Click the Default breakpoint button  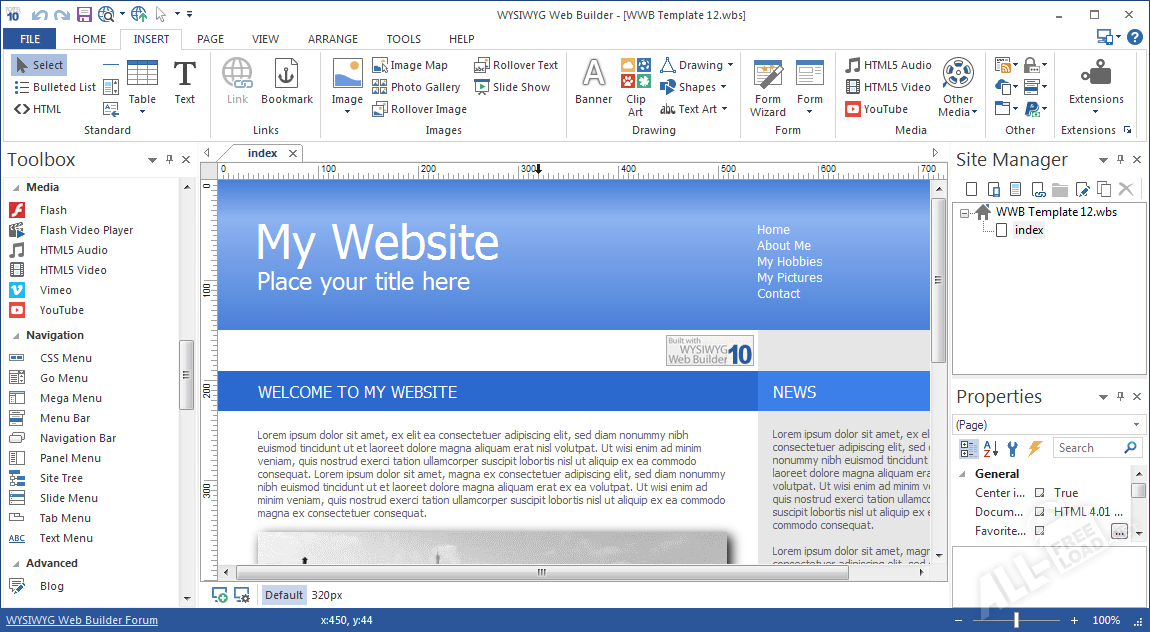(x=284, y=595)
